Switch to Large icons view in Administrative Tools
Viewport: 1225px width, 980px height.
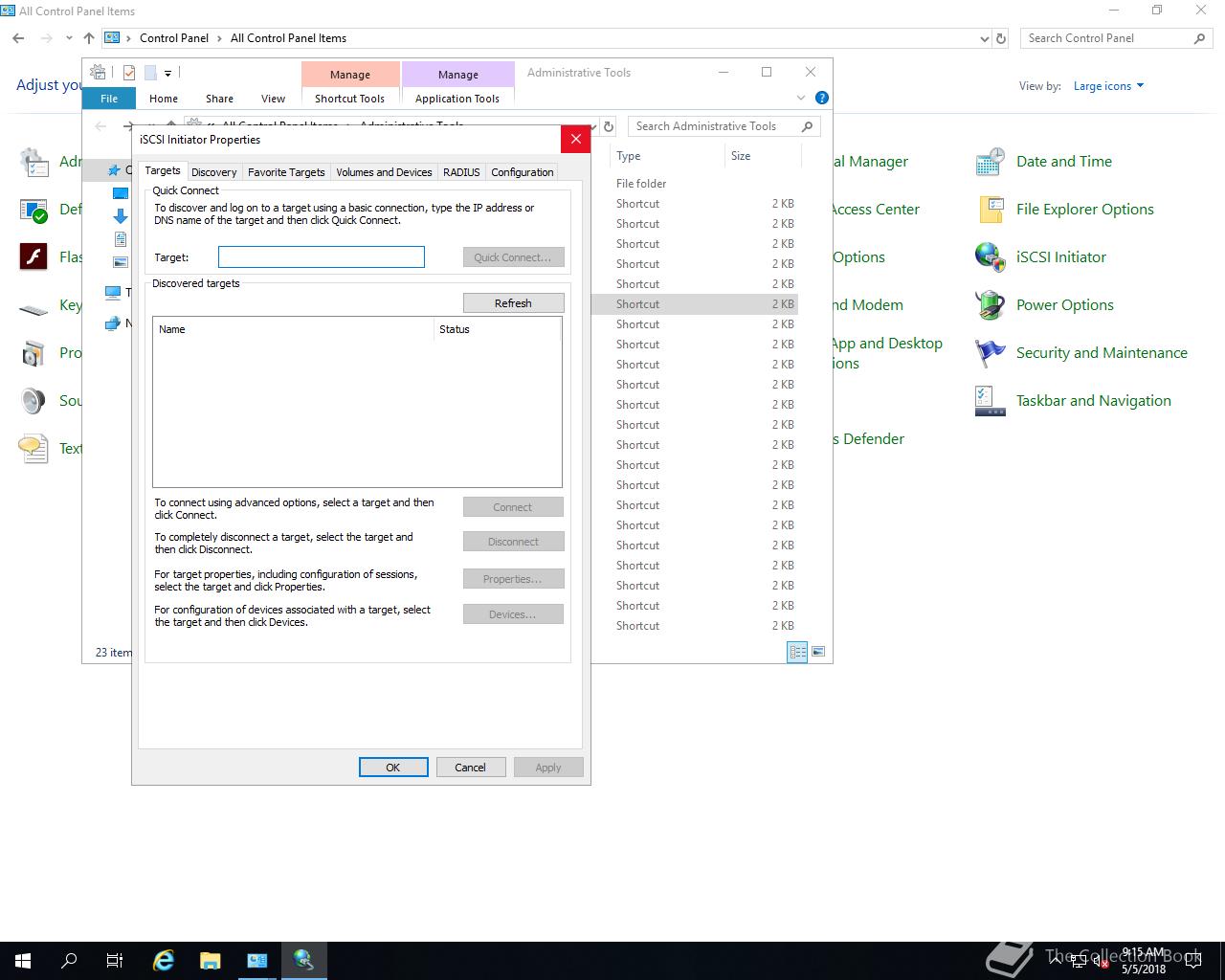coord(818,652)
